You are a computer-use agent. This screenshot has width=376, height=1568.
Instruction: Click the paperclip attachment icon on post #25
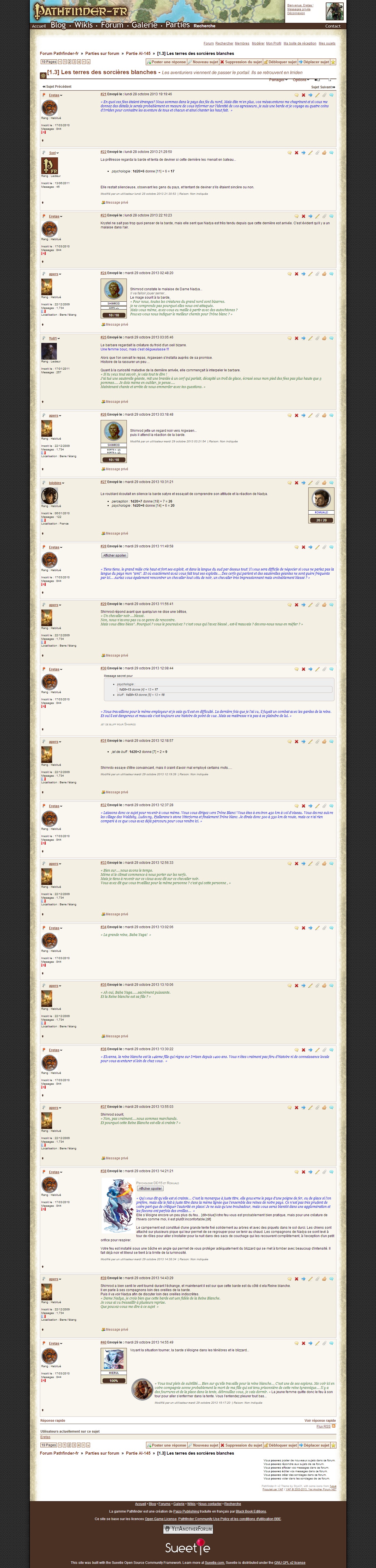point(317,338)
